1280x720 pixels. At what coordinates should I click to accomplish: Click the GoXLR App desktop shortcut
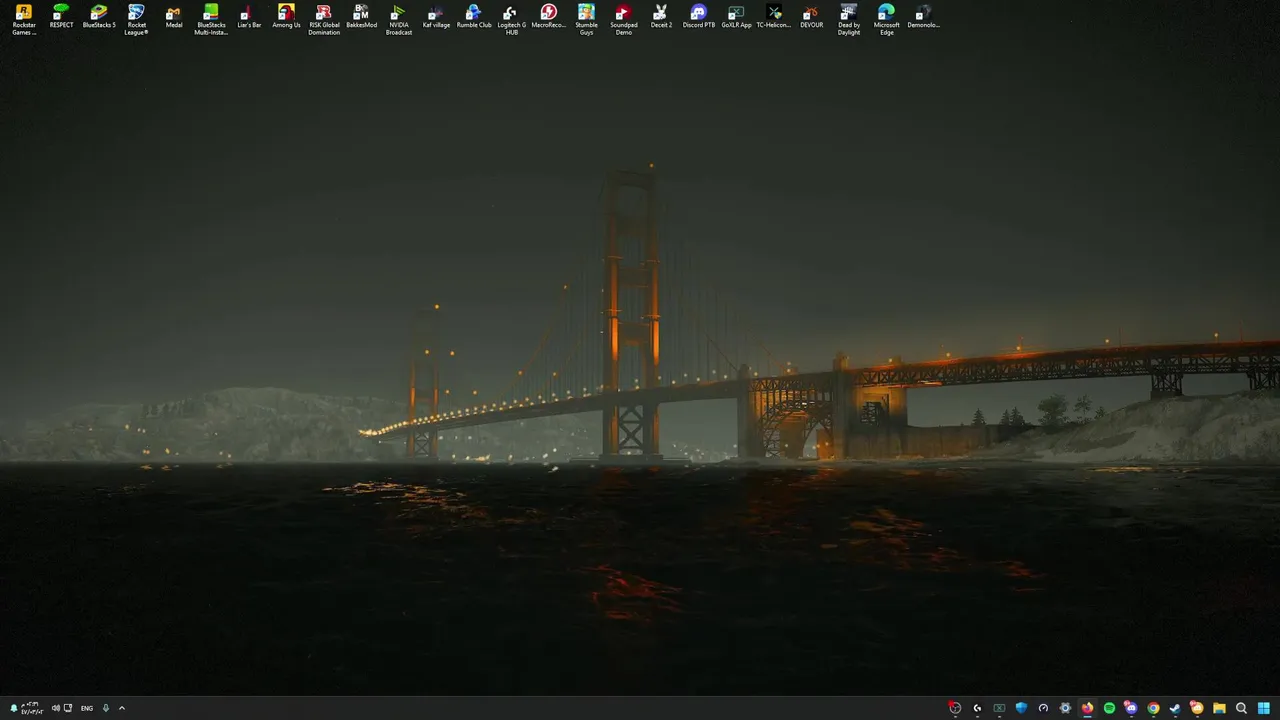coord(736,16)
